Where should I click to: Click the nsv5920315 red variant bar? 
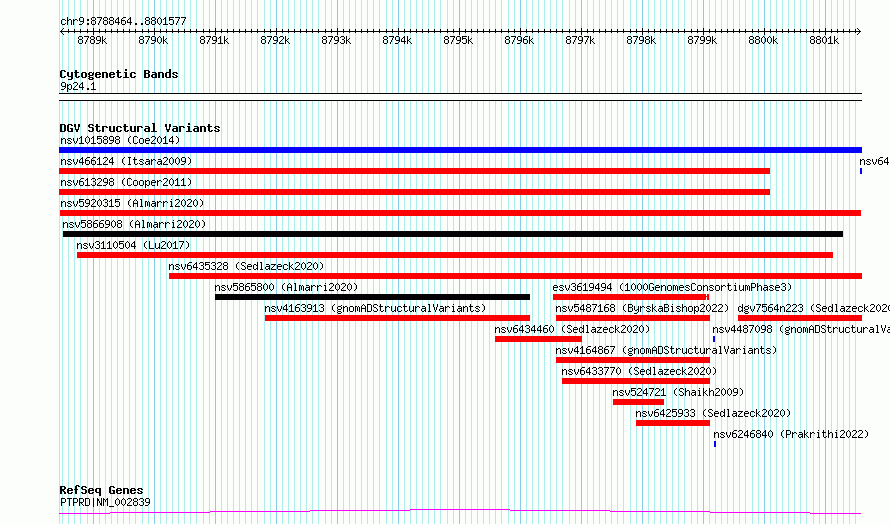[x=460, y=213]
